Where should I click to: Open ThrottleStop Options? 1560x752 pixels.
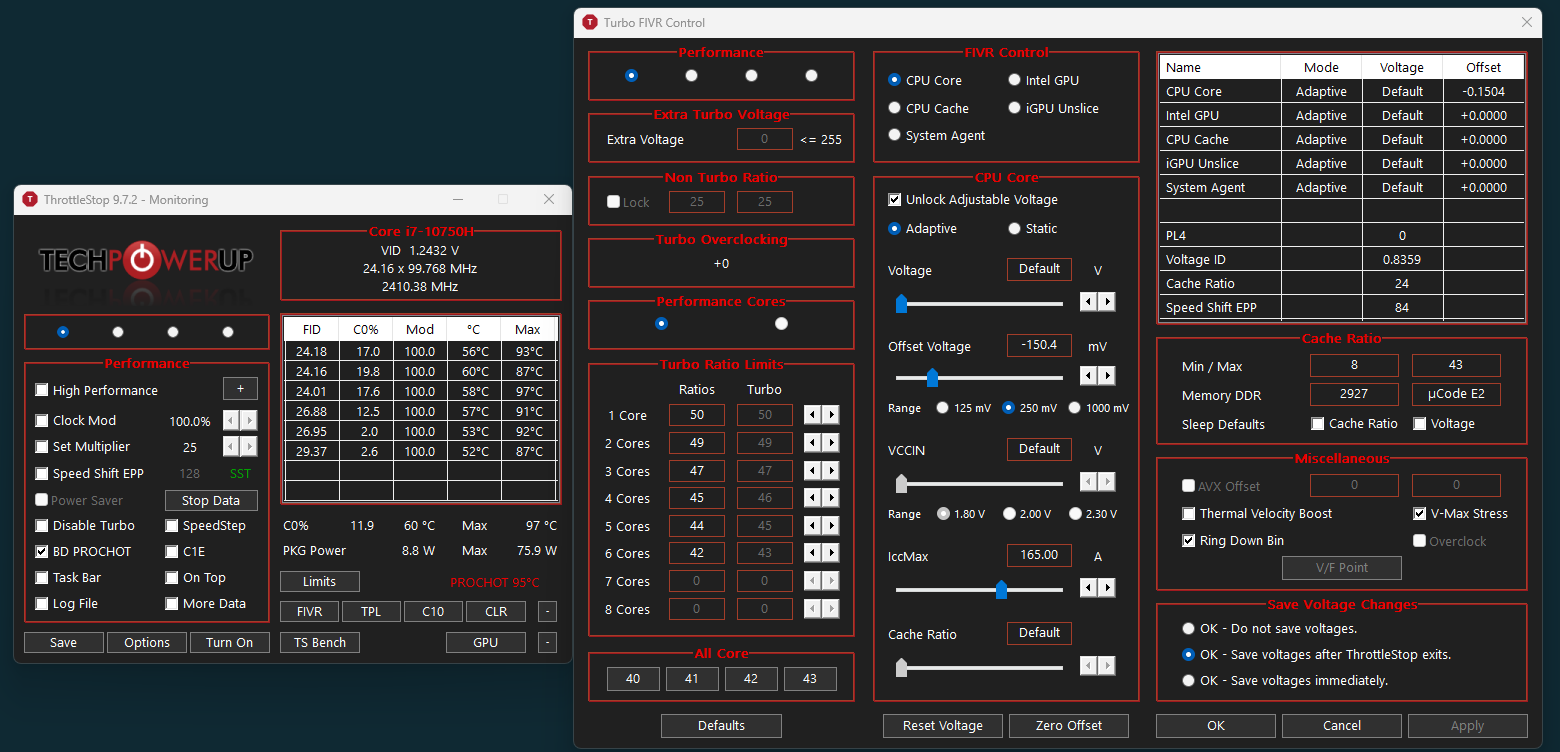(x=147, y=642)
